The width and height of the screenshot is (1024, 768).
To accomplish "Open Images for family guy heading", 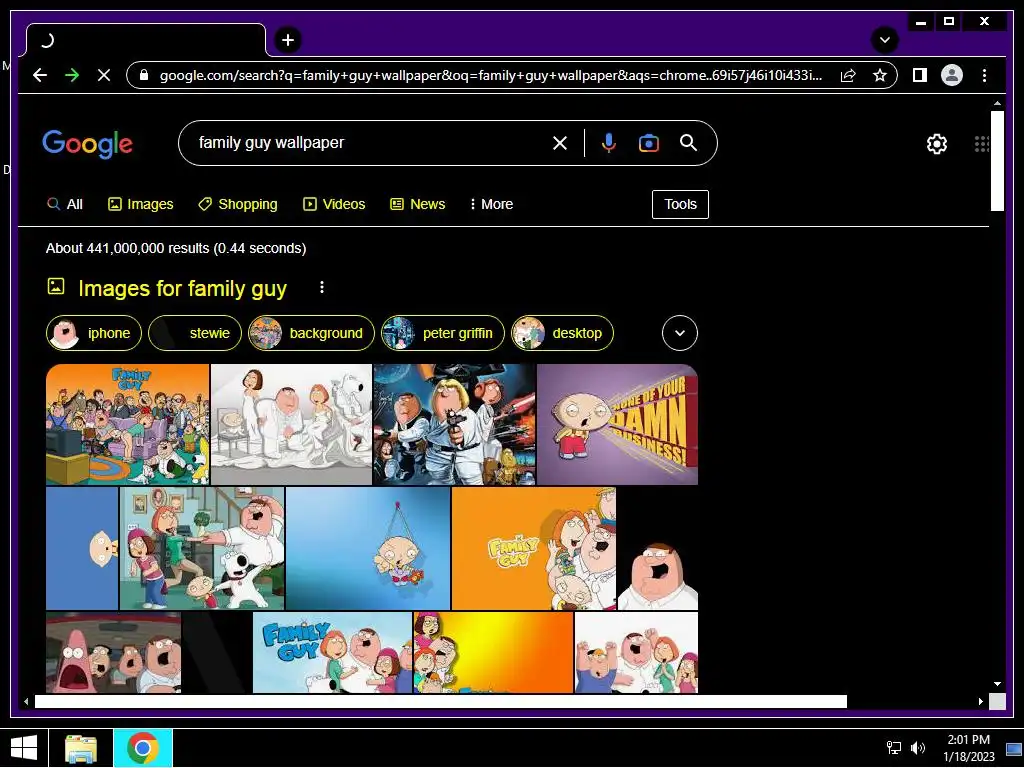I will click(182, 288).
